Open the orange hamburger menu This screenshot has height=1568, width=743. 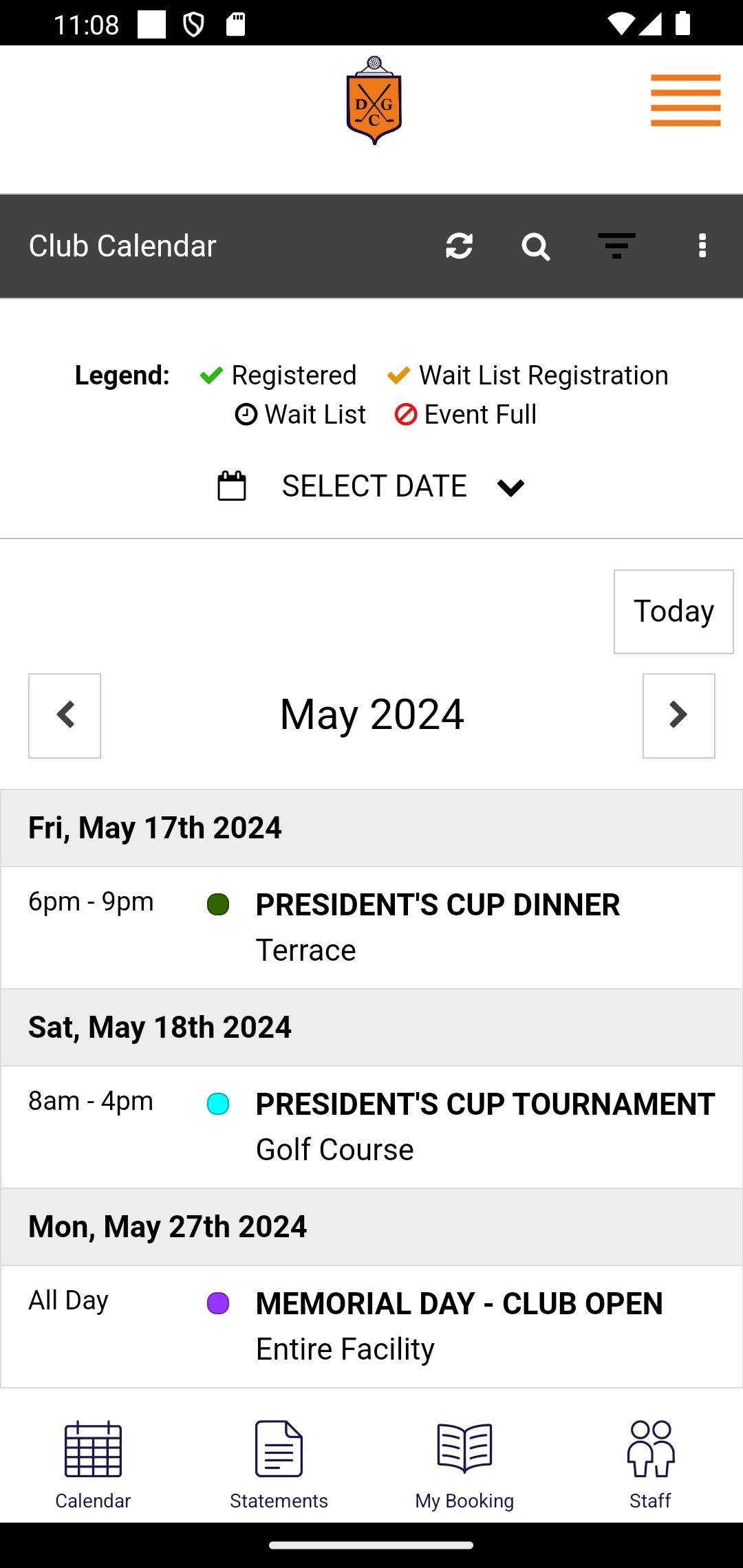(686, 100)
